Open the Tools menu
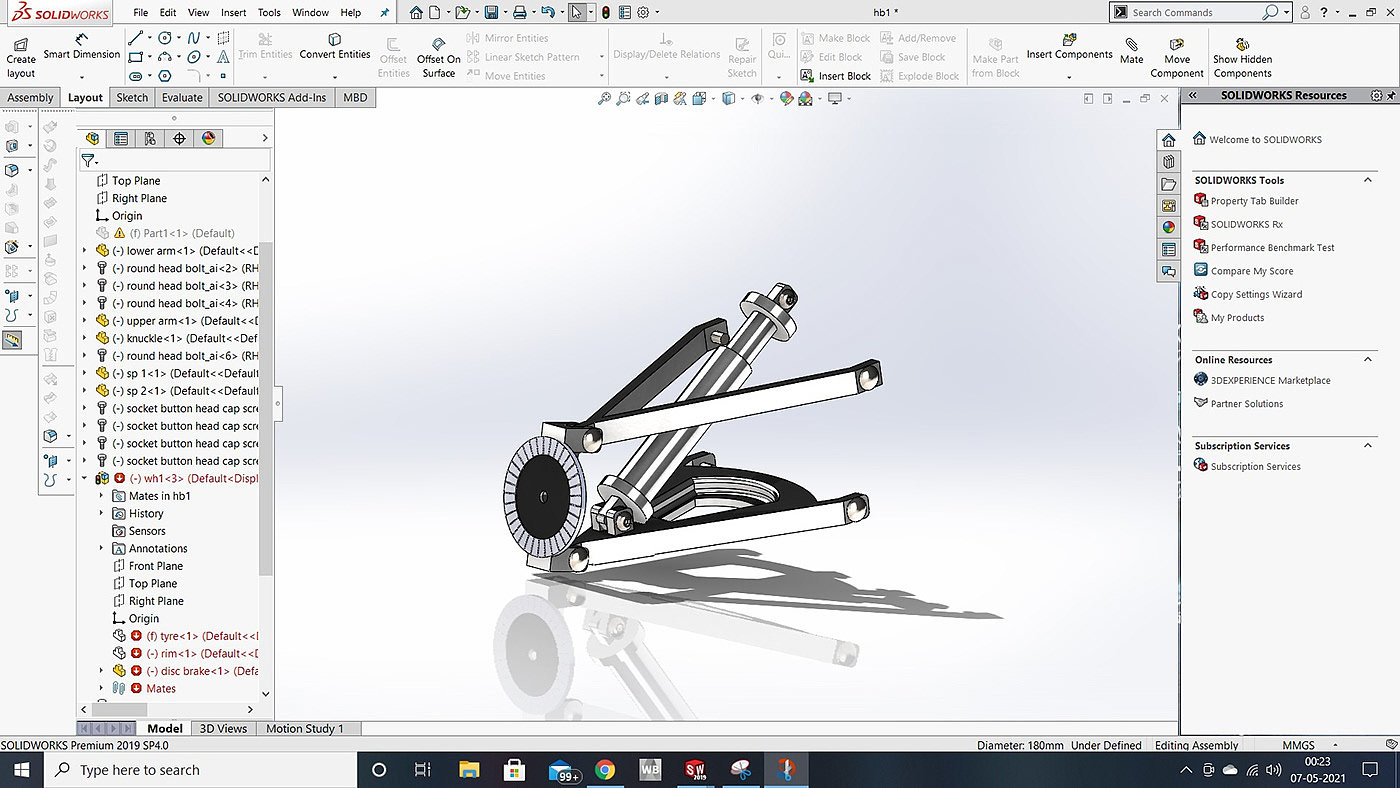The height and width of the screenshot is (788, 1400). click(x=269, y=13)
